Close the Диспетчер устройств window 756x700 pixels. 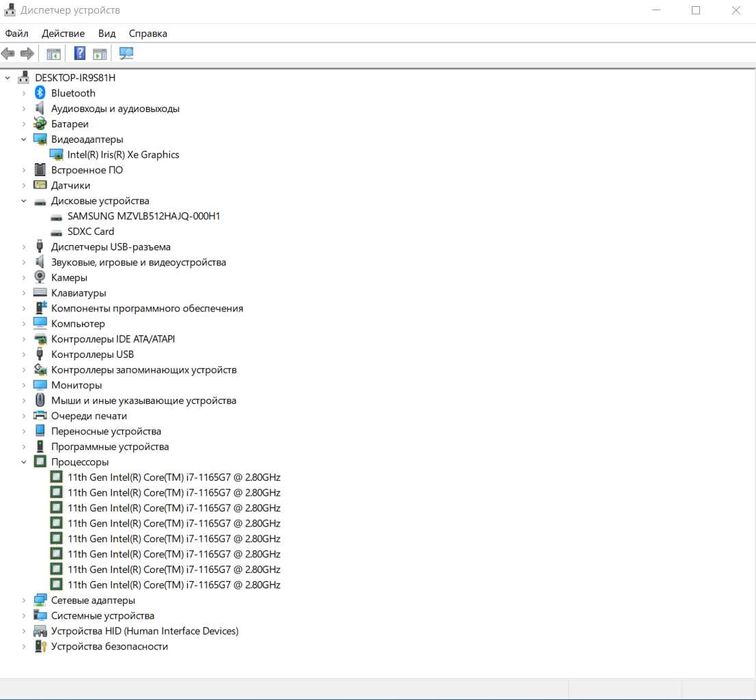click(x=736, y=10)
